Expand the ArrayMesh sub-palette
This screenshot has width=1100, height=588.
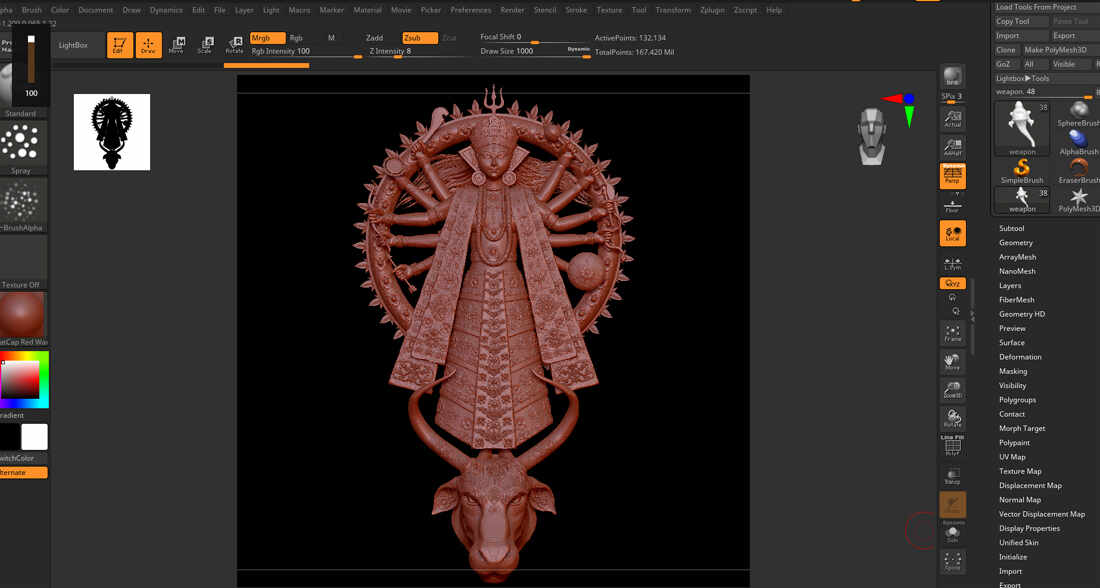pyautogui.click(x=1017, y=257)
